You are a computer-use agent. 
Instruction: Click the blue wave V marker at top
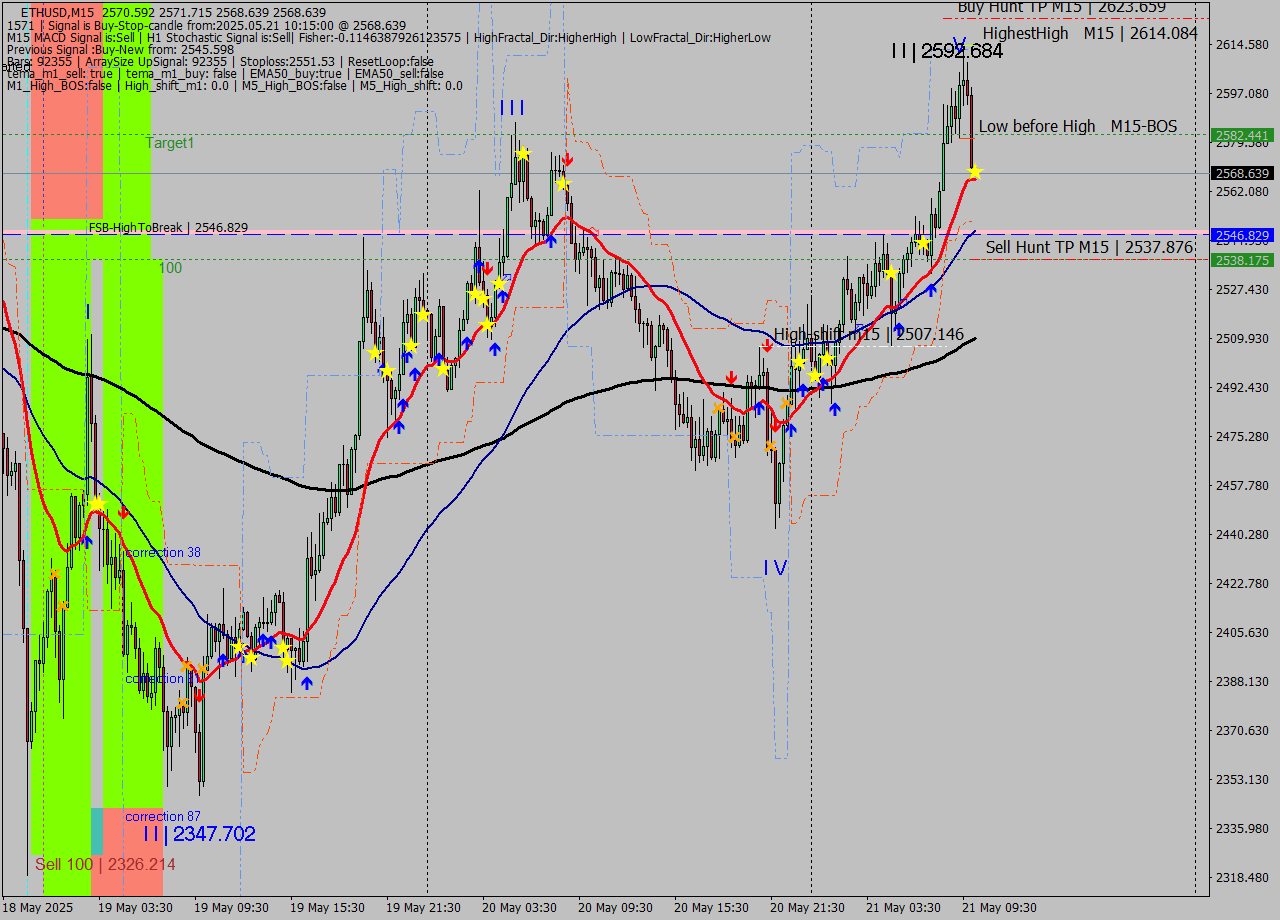[958, 44]
